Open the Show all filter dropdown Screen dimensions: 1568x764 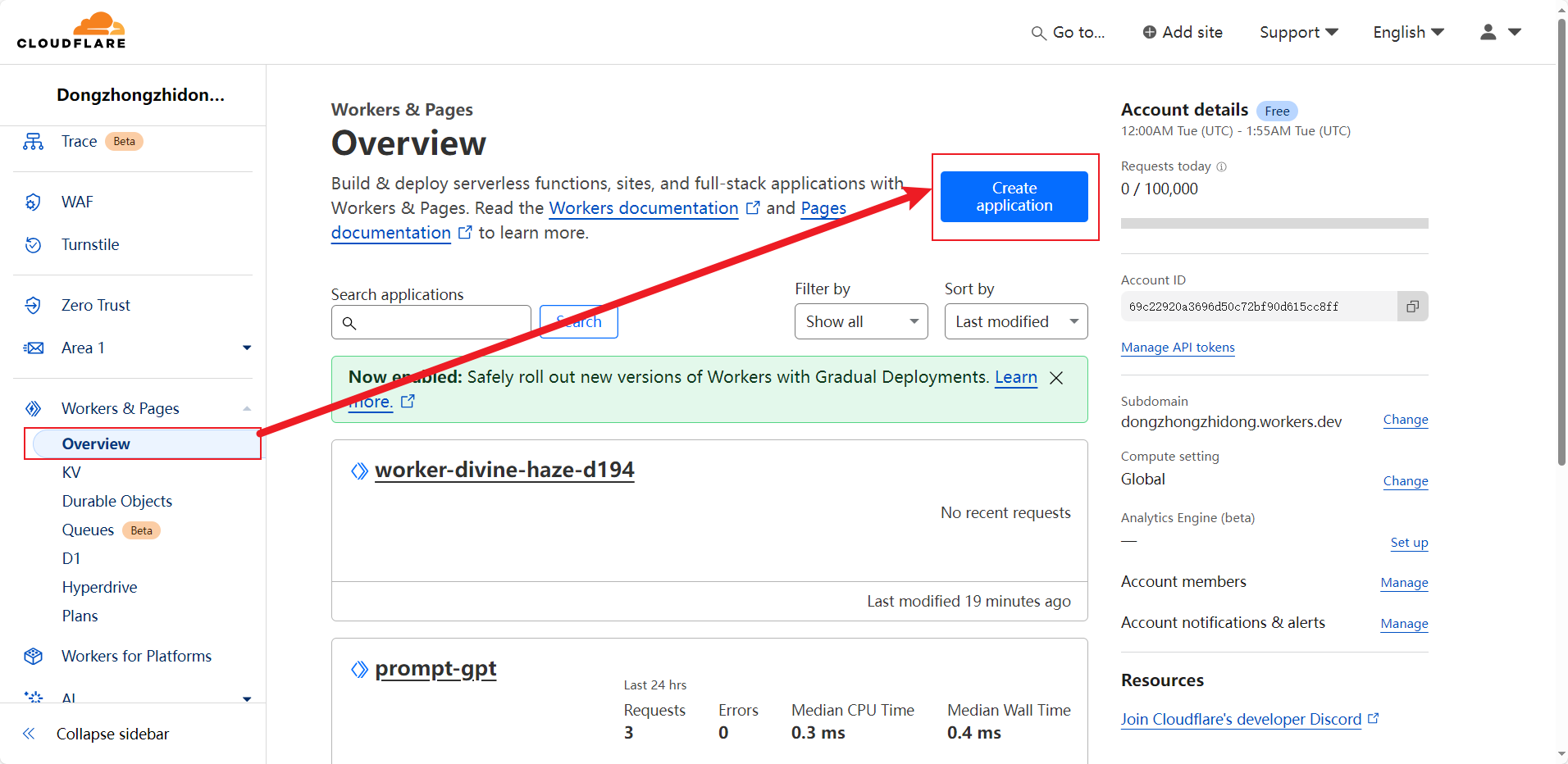(859, 321)
